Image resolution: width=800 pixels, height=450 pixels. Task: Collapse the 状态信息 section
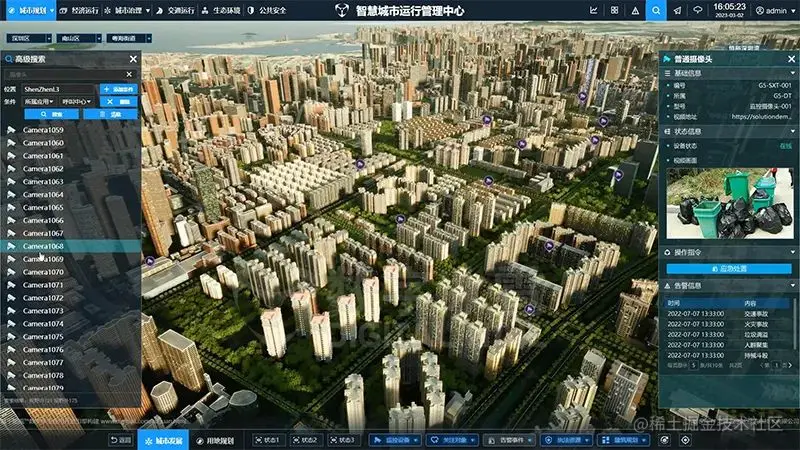(x=793, y=132)
